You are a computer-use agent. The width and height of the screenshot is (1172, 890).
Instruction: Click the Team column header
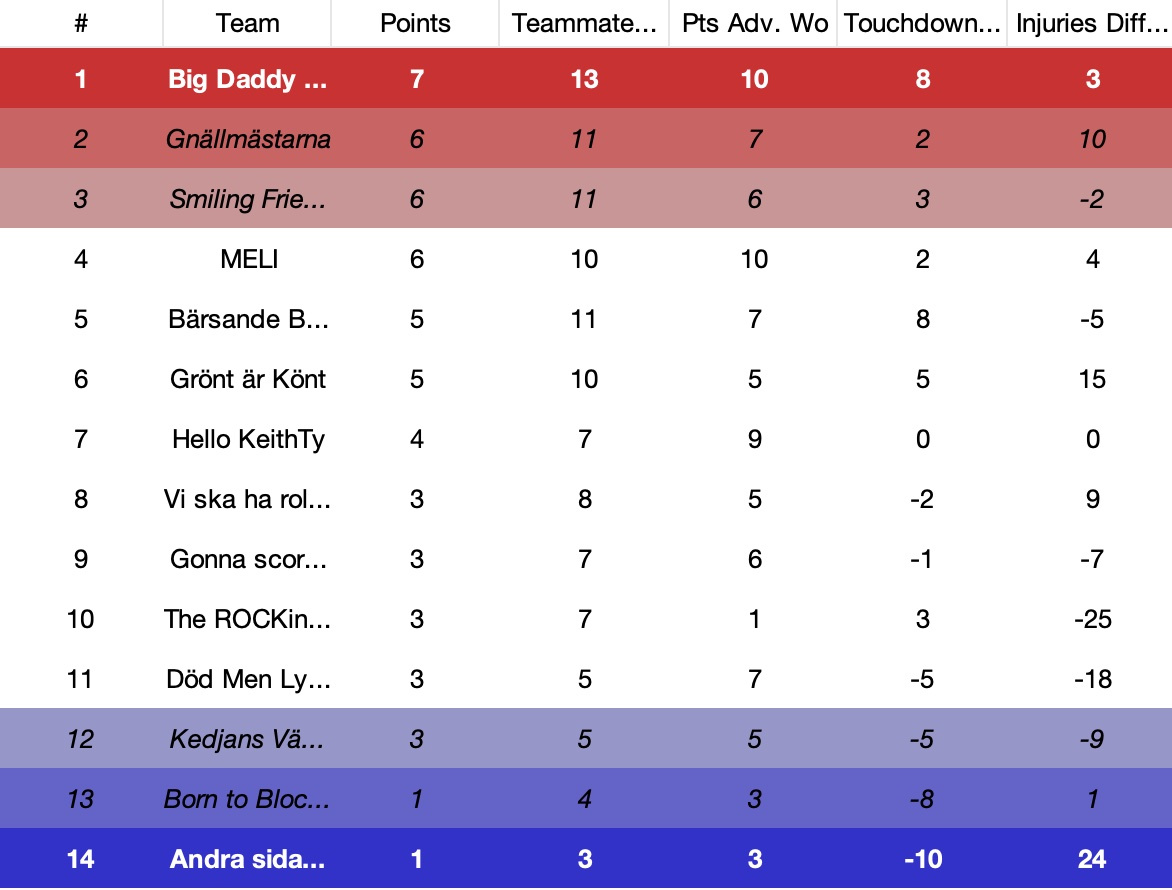pyautogui.click(x=247, y=23)
